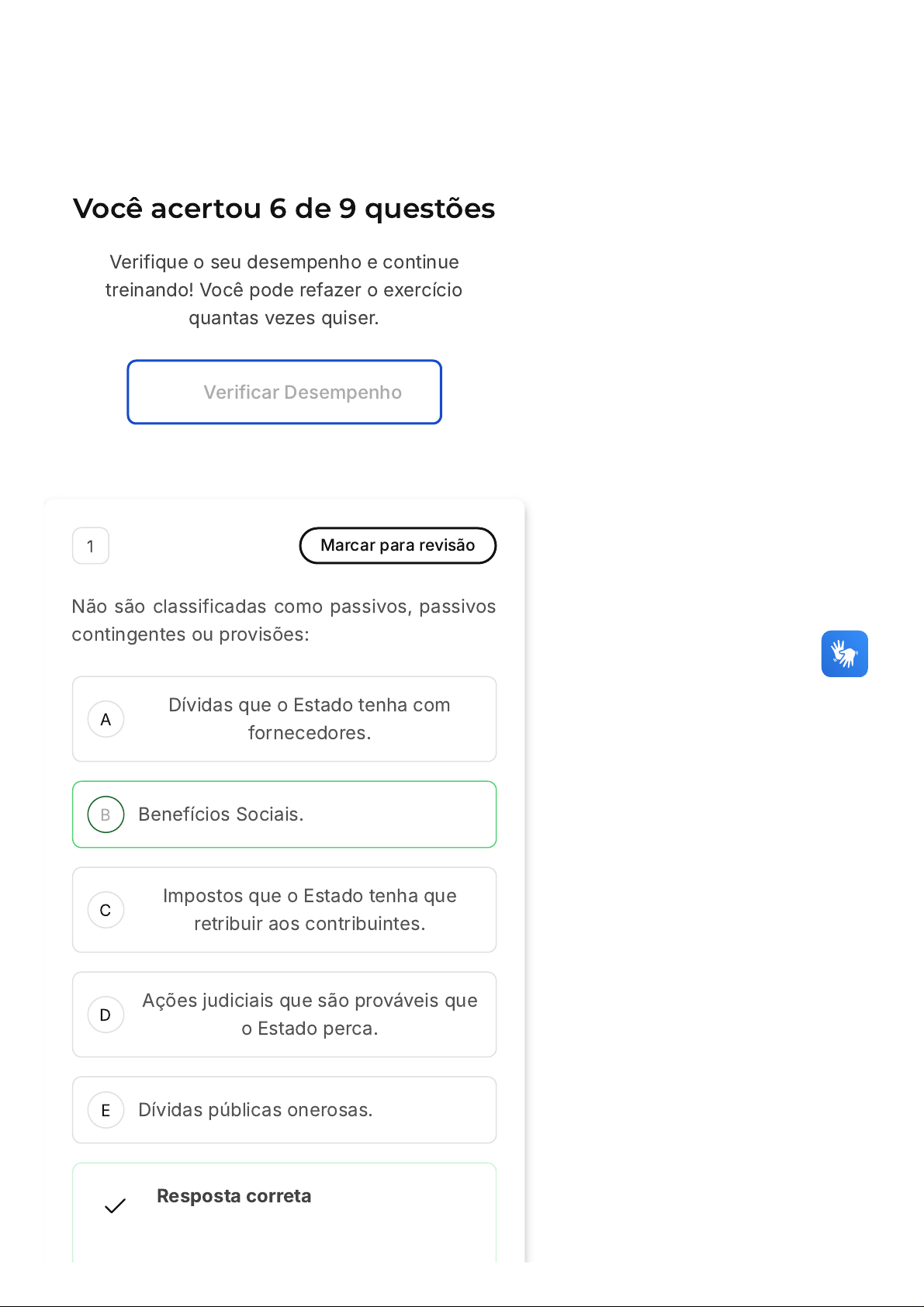Click the heading 'Você acertou 6 de 9 questões'
The image size is (924, 1307).
pos(284,209)
